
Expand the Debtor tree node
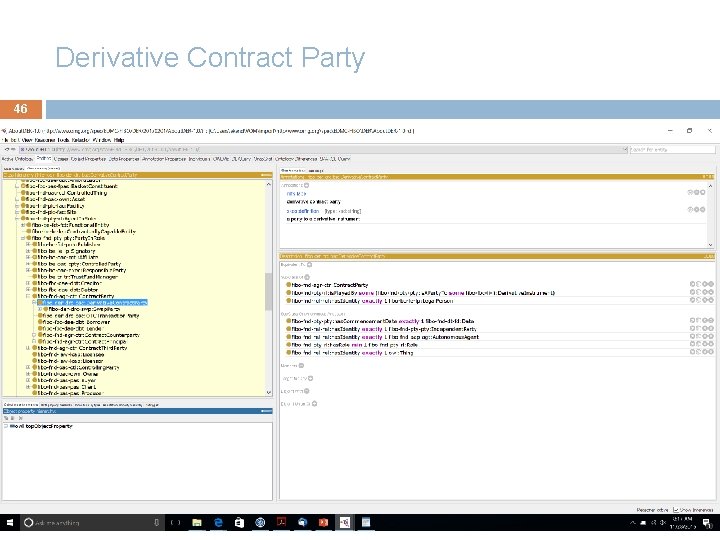pyautogui.click(x=28, y=290)
